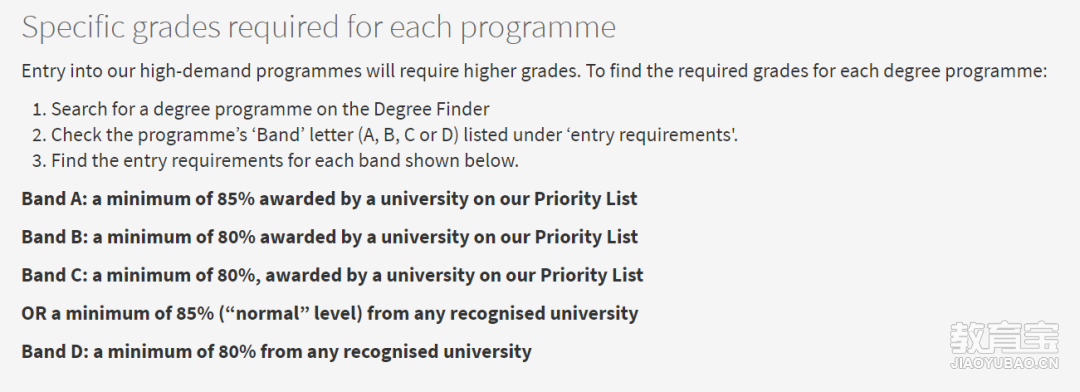The height and width of the screenshot is (392, 1080).
Task: Click the 'Specific grades required for each programme' heading
Action: tap(318, 28)
